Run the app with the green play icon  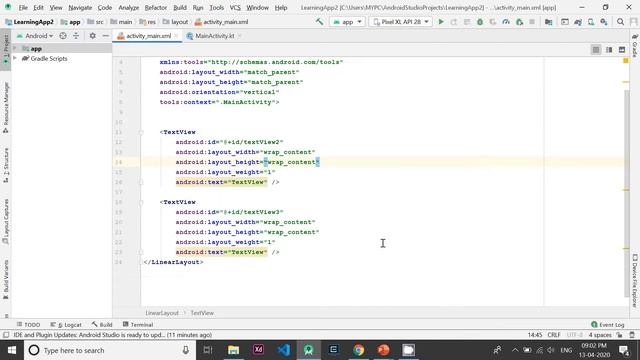[x=441, y=22]
